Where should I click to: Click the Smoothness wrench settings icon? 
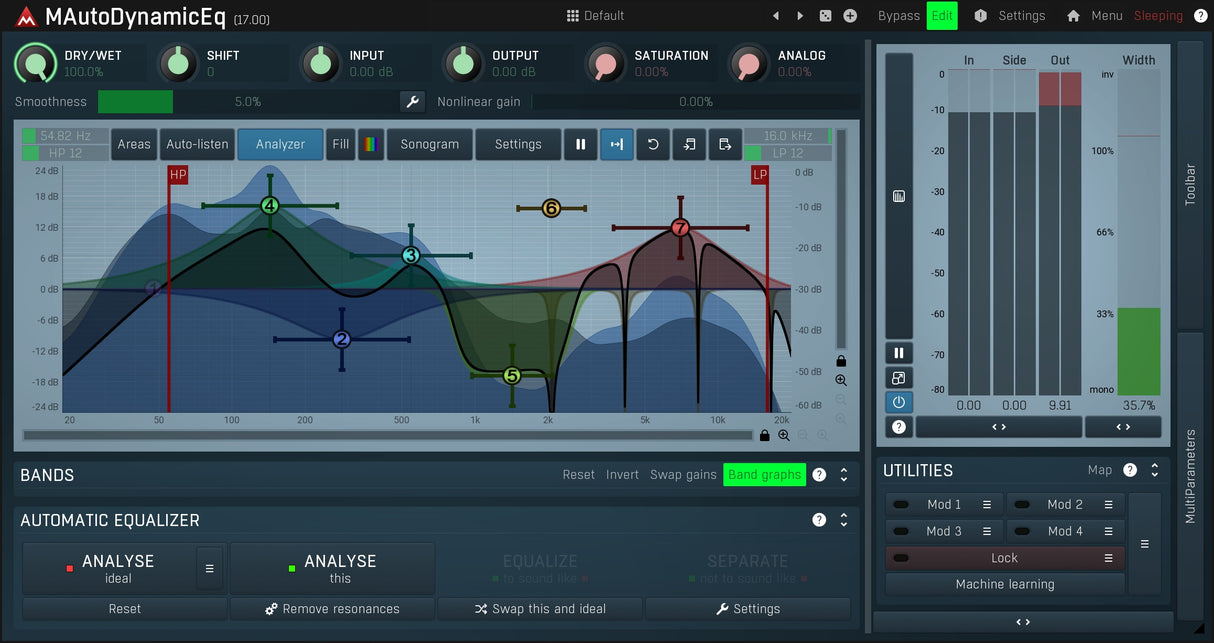(x=412, y=102)
